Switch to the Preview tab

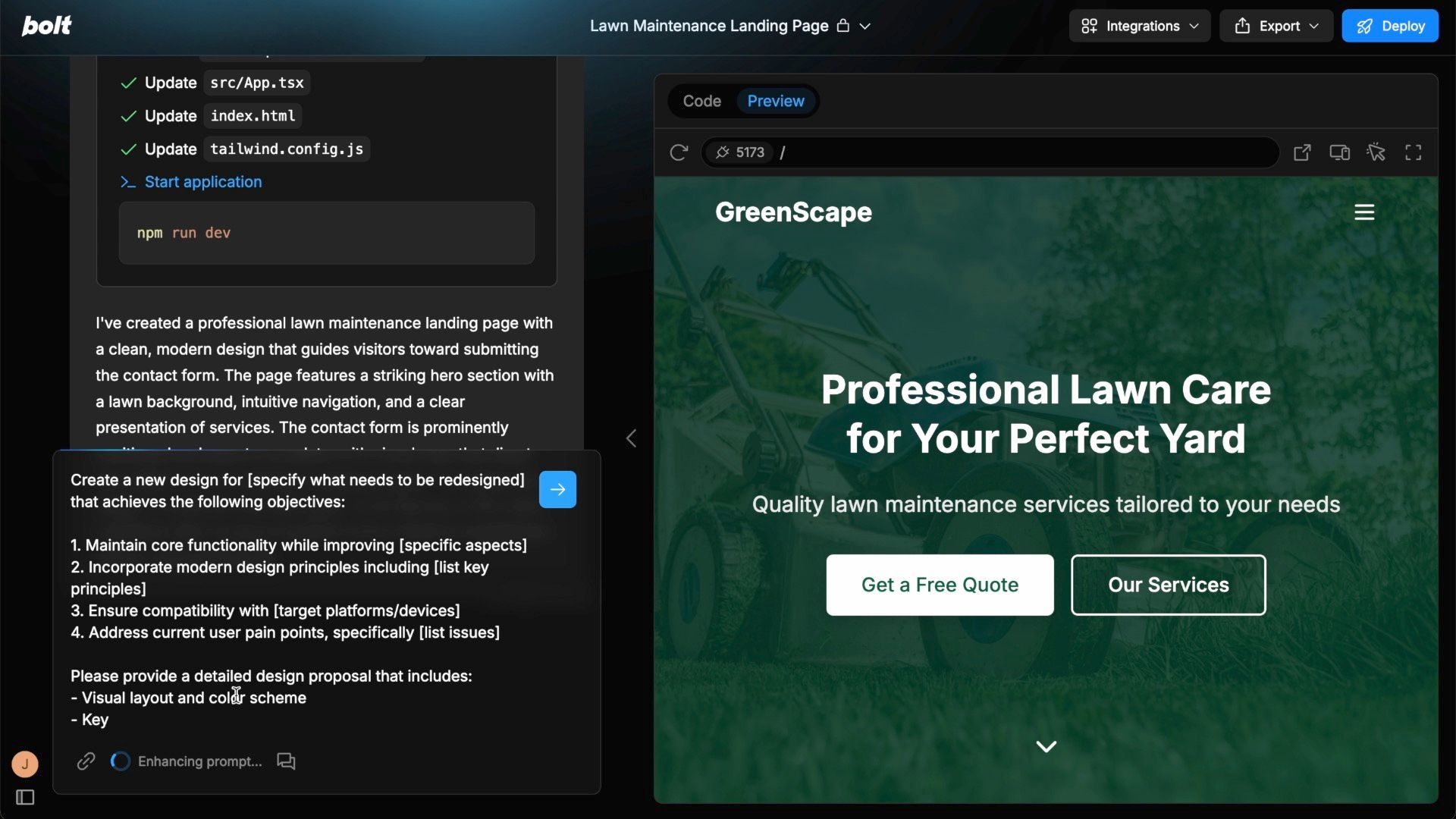776,101
